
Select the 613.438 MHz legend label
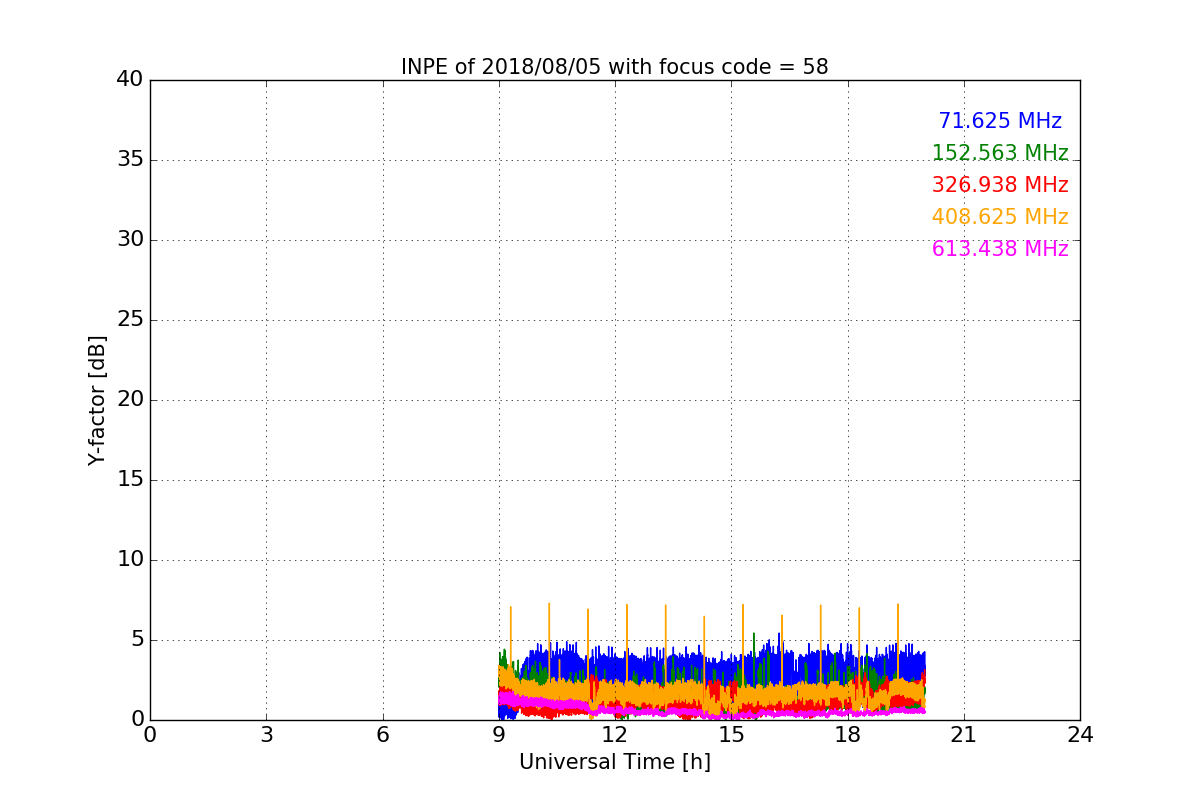[1000, 249]
